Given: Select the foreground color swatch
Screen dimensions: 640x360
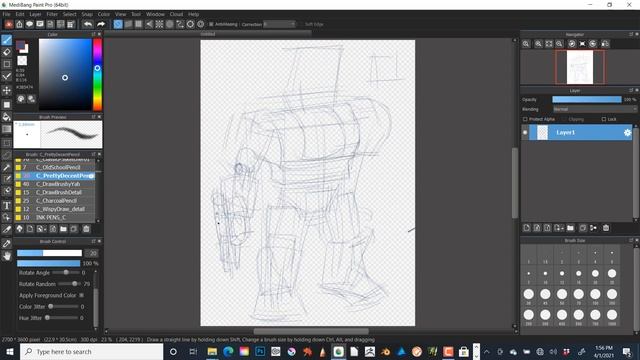Looking at the screenshot, I should 20,45.
